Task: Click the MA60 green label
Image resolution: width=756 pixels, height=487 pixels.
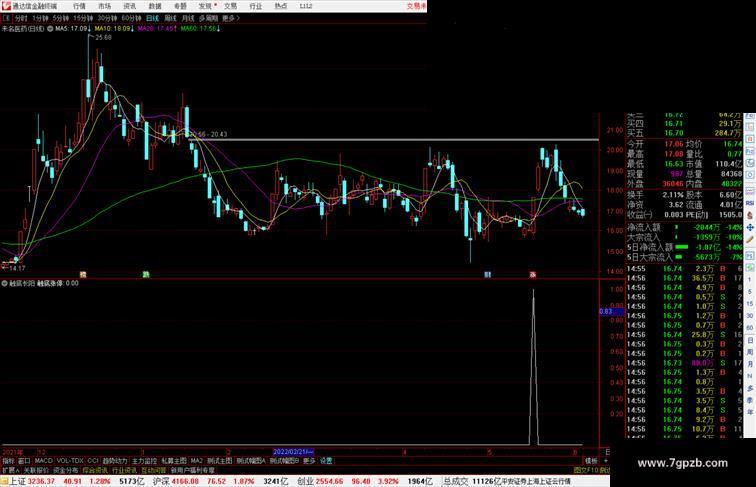Action: [x=201, y=29]
